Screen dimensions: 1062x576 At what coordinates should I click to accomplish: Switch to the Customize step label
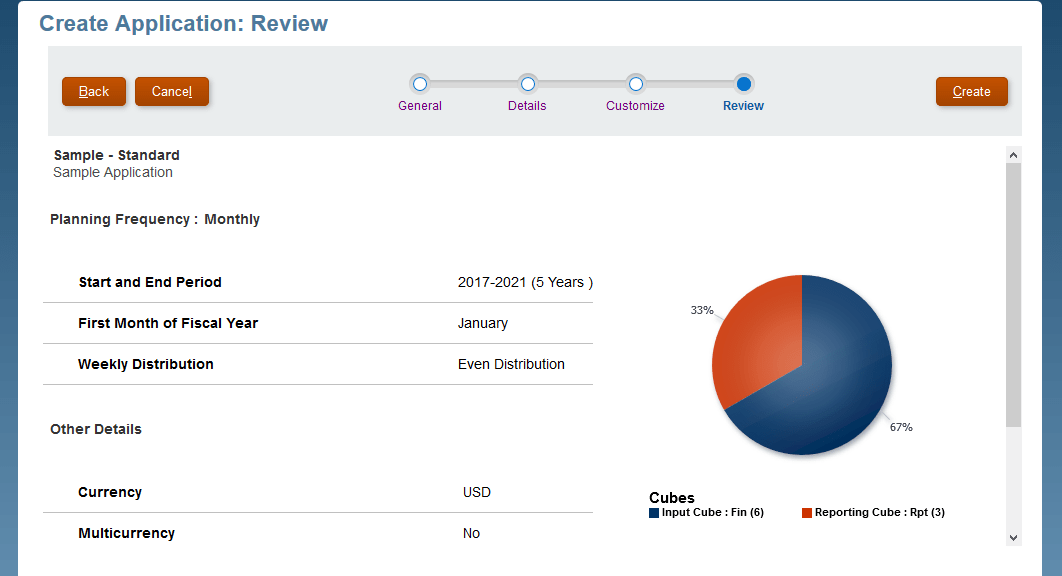point(635,105)
